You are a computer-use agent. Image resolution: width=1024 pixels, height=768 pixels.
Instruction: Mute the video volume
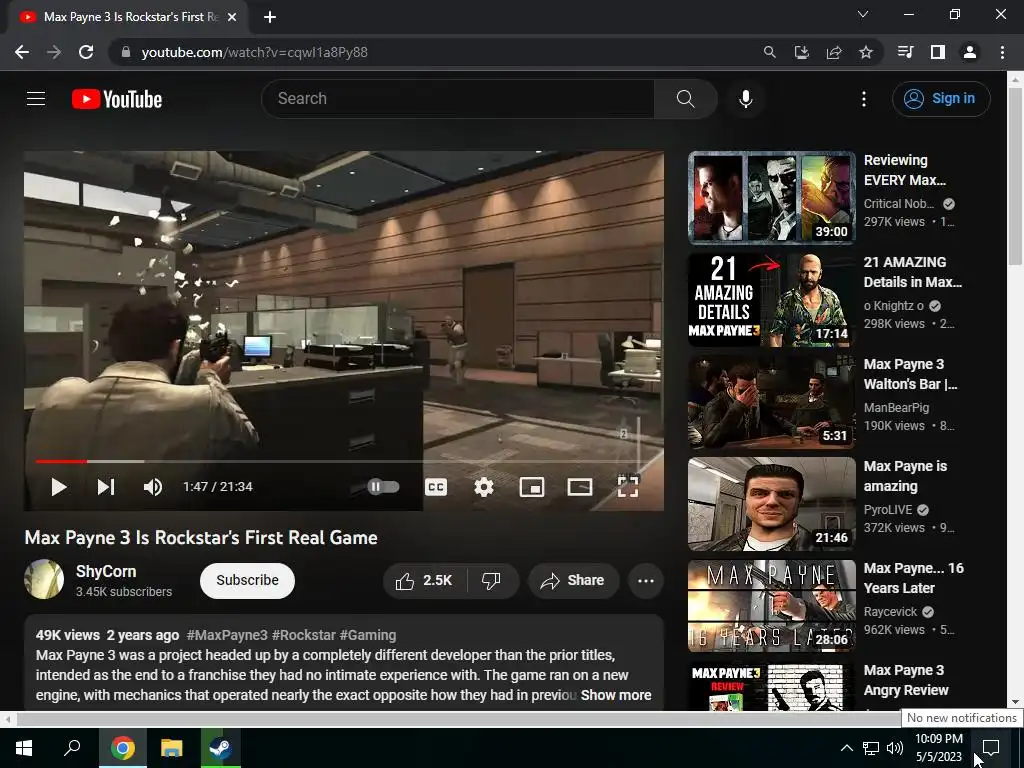pyautogui.click(x=153, y=487)
